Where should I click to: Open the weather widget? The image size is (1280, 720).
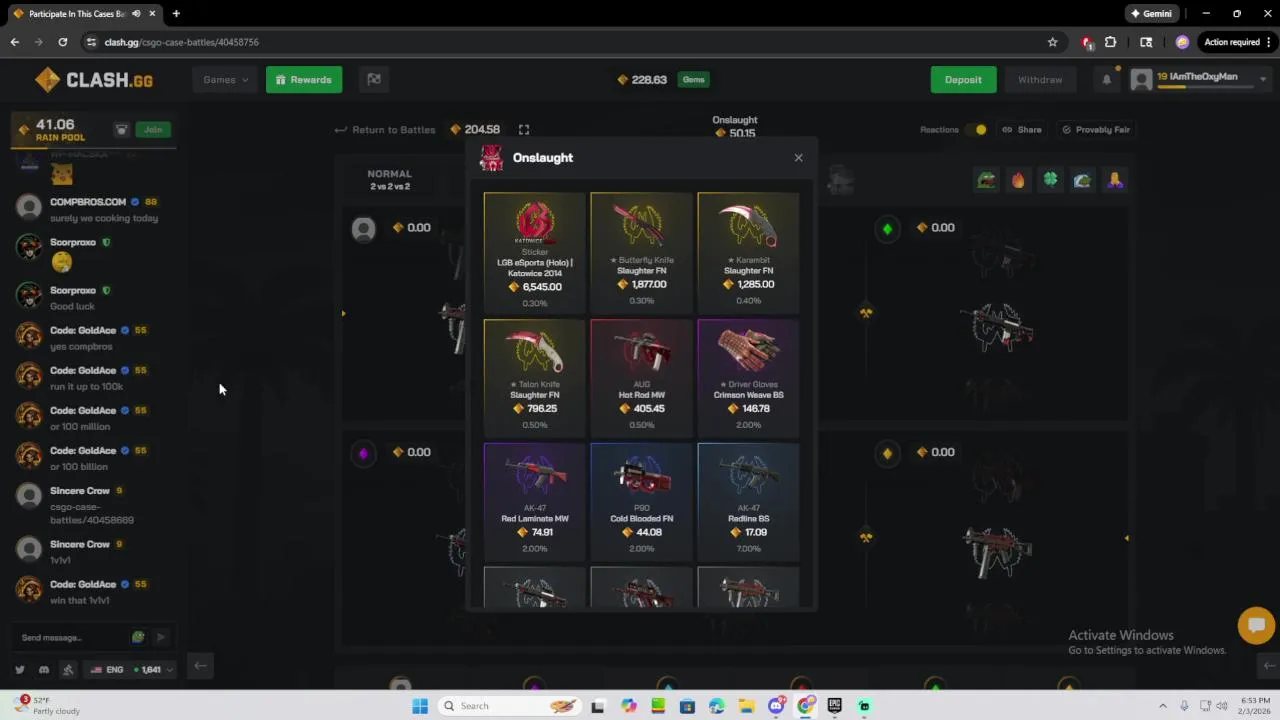coord(44,706)
